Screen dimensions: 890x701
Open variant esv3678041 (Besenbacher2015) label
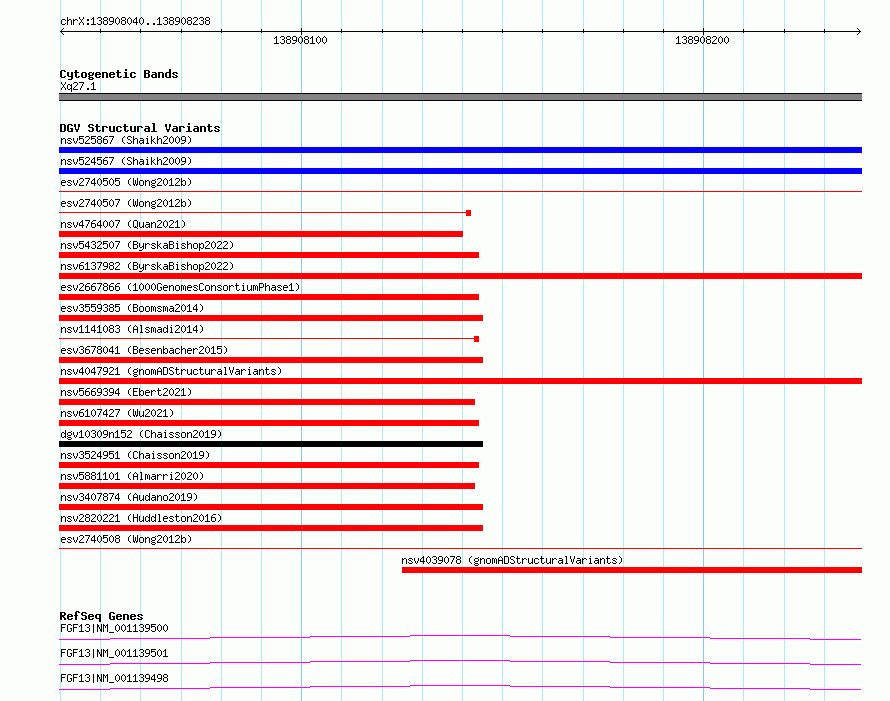coord(144,350)
